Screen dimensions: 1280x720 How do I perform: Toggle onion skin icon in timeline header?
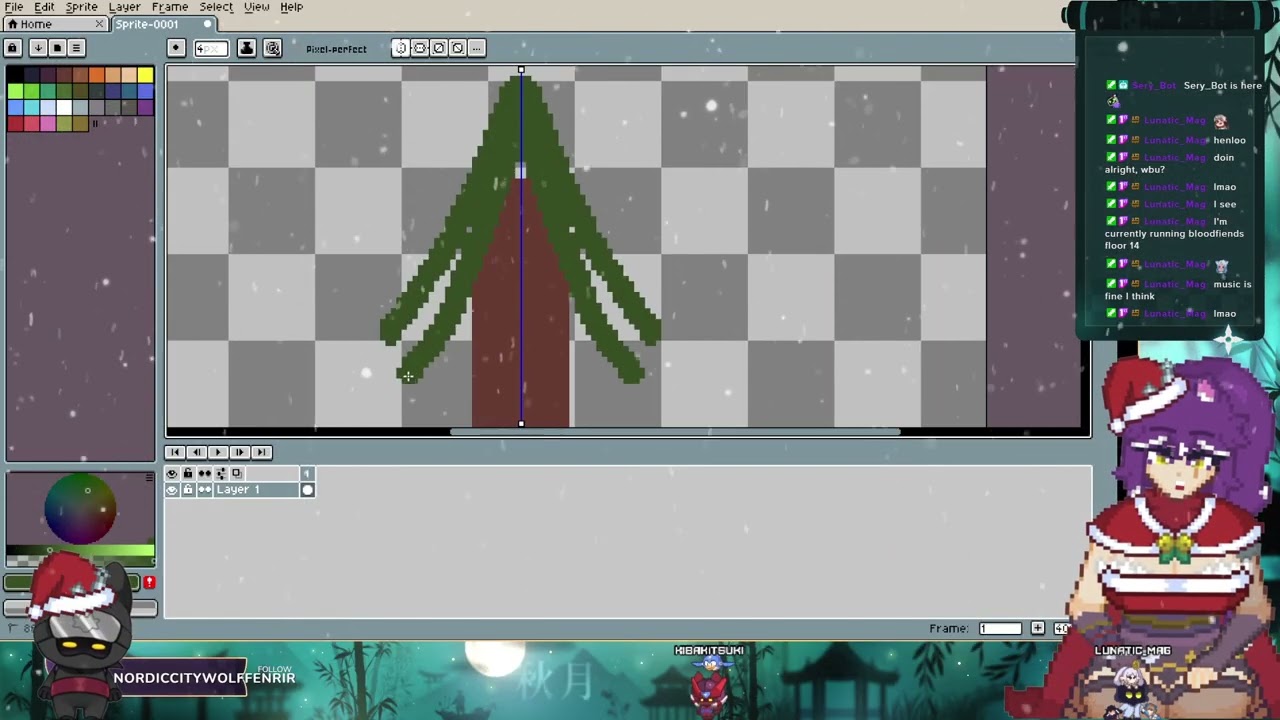coord(236,473)
